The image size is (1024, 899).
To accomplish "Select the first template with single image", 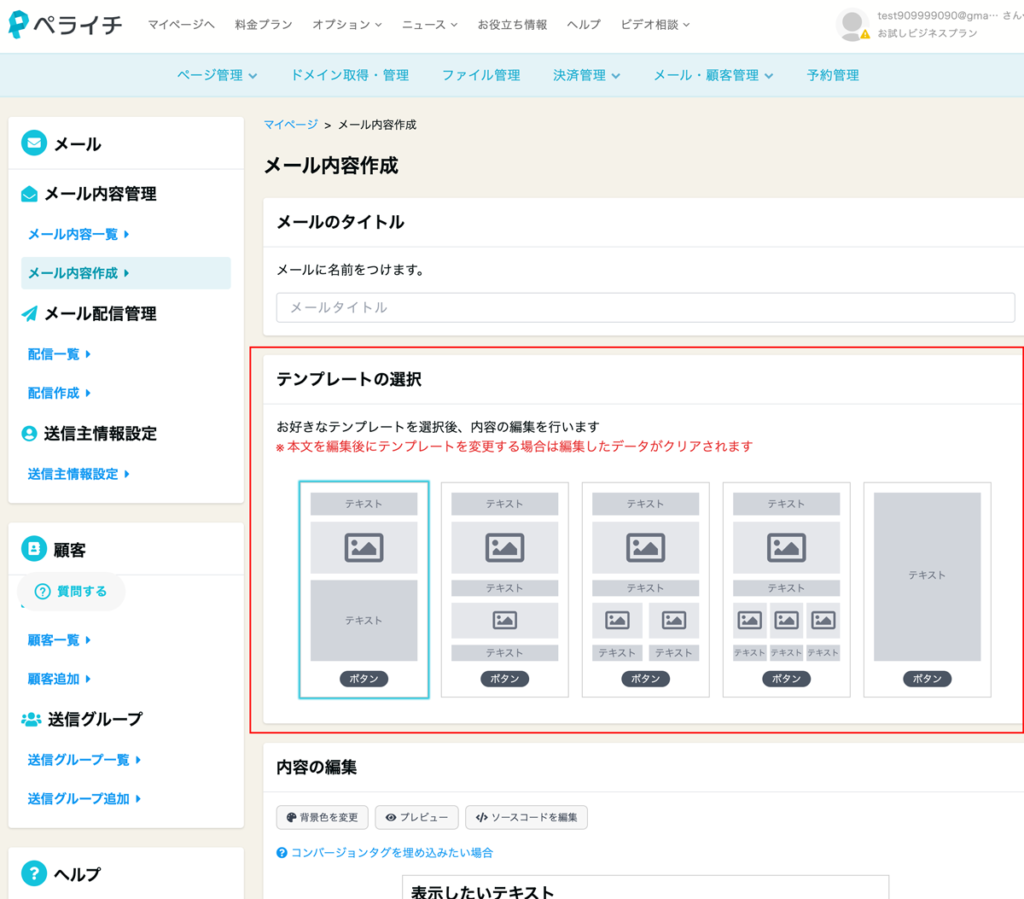I will 364,589.
